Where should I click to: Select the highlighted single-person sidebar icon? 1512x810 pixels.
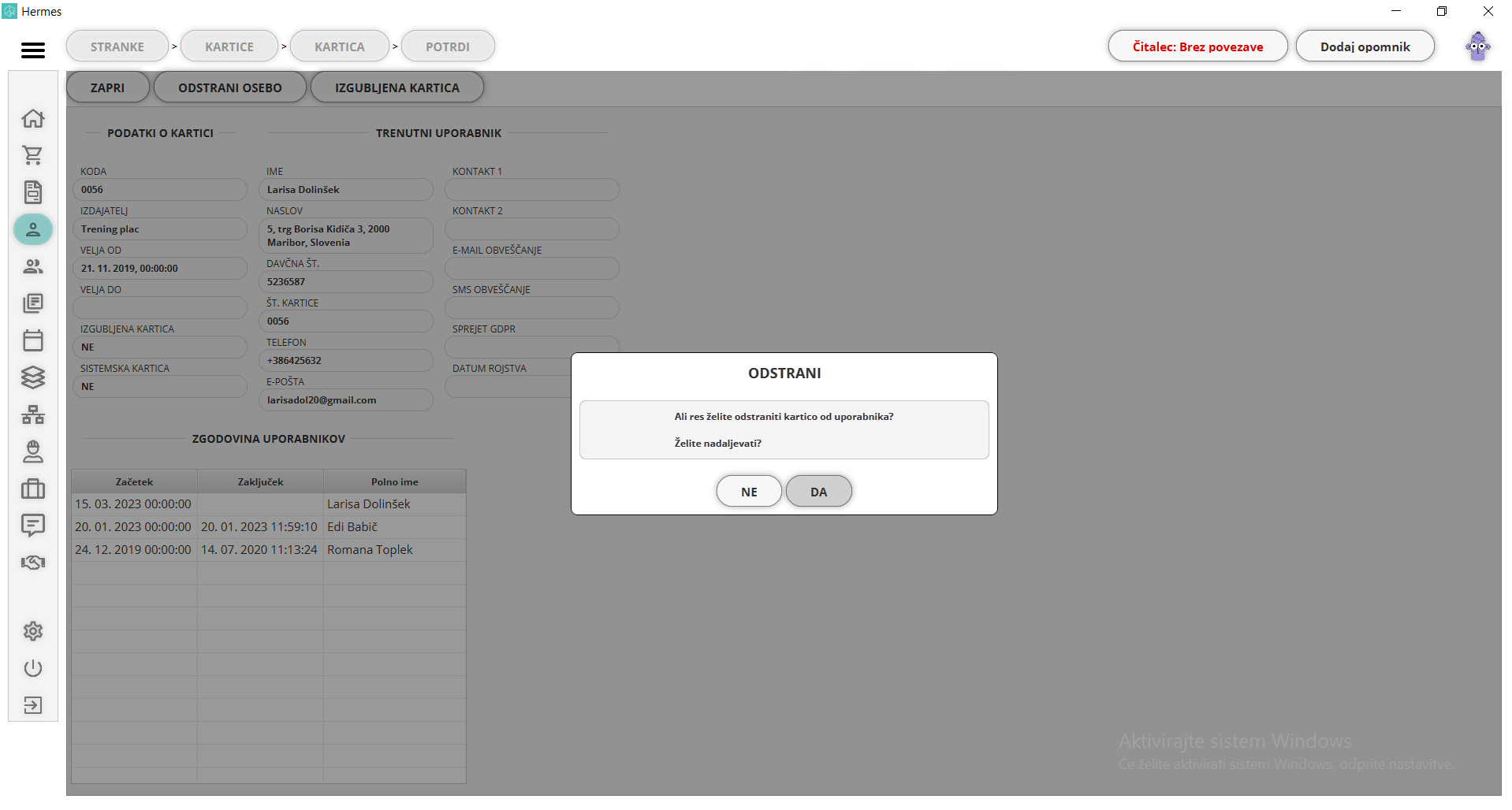click(33, 229)
